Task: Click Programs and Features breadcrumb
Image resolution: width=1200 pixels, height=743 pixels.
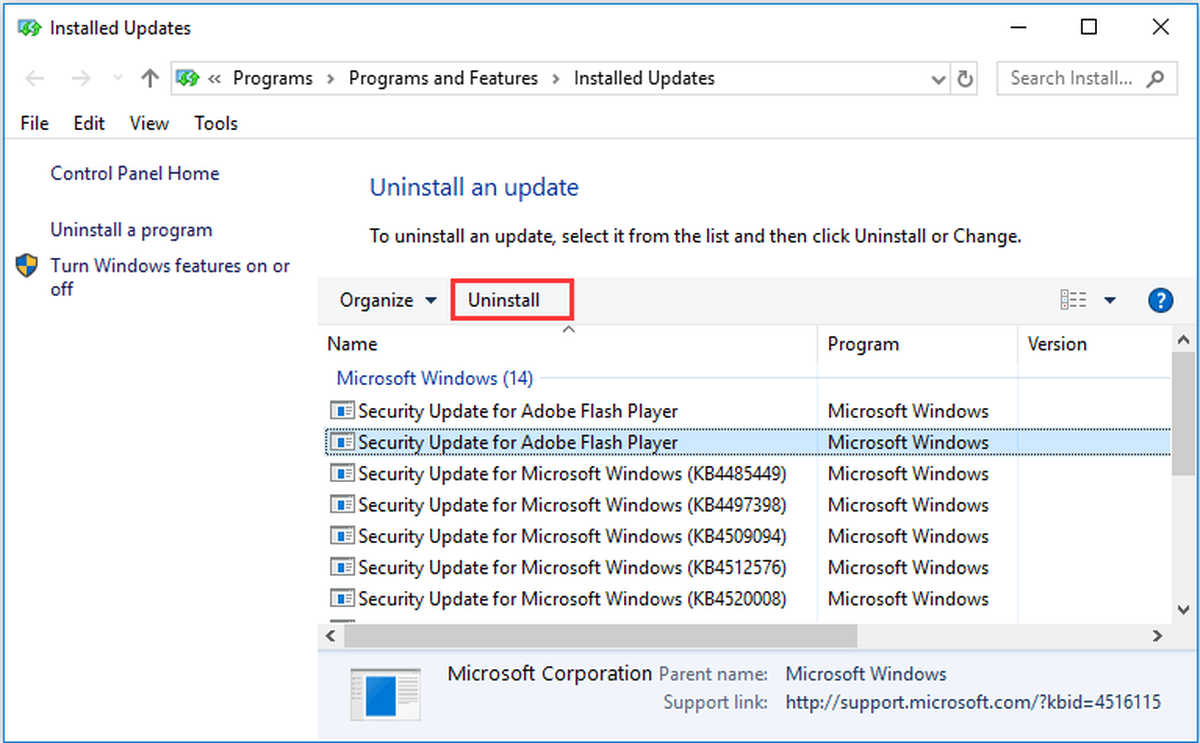Action: click(443, 78)
